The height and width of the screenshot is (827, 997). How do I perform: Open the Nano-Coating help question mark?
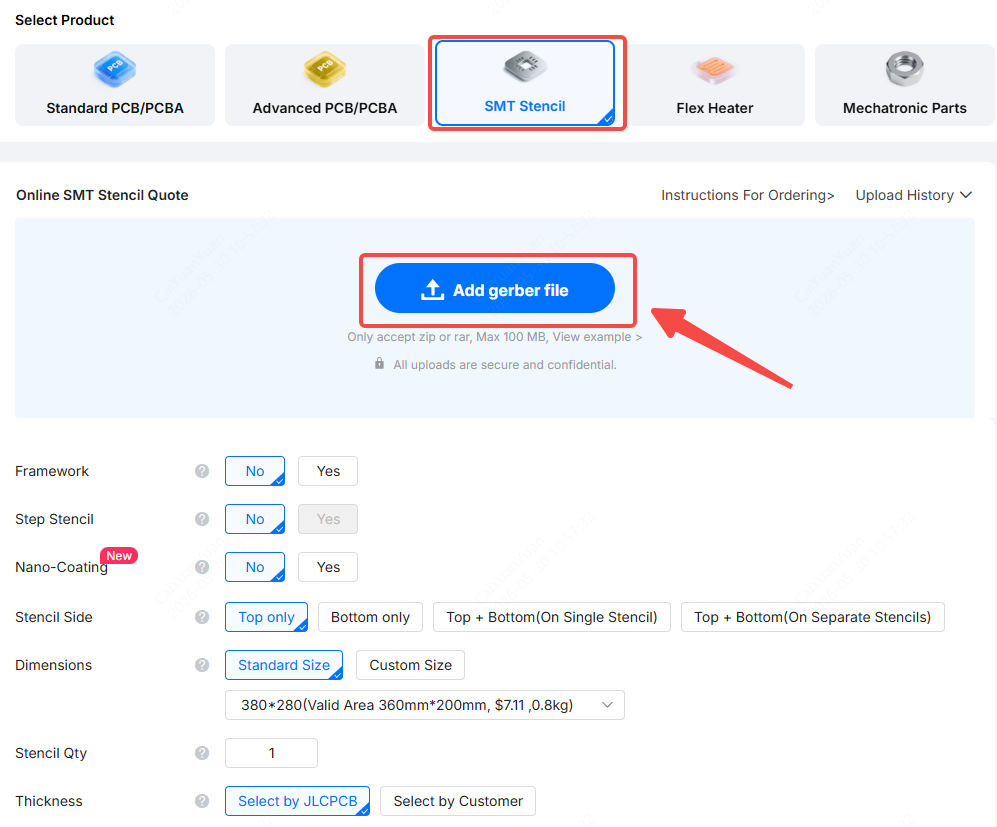tap(202, 567)
